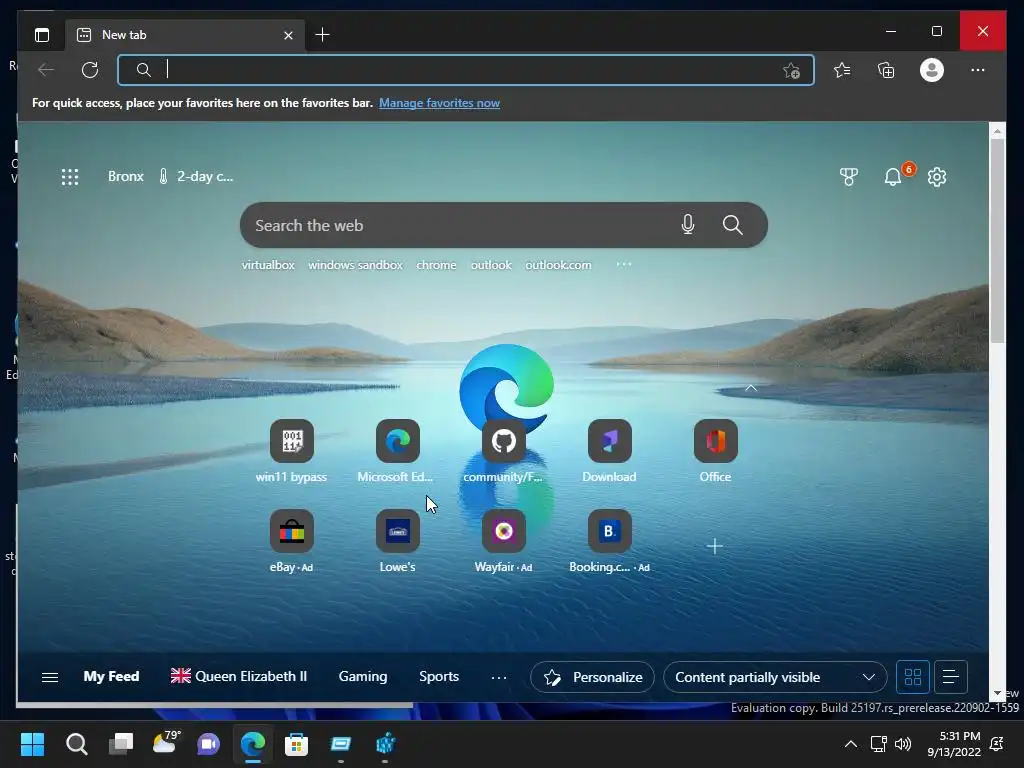Close the New tab tab
Image resolution: width=1024 pixels, height=768 pixels.
coord(288,35)
